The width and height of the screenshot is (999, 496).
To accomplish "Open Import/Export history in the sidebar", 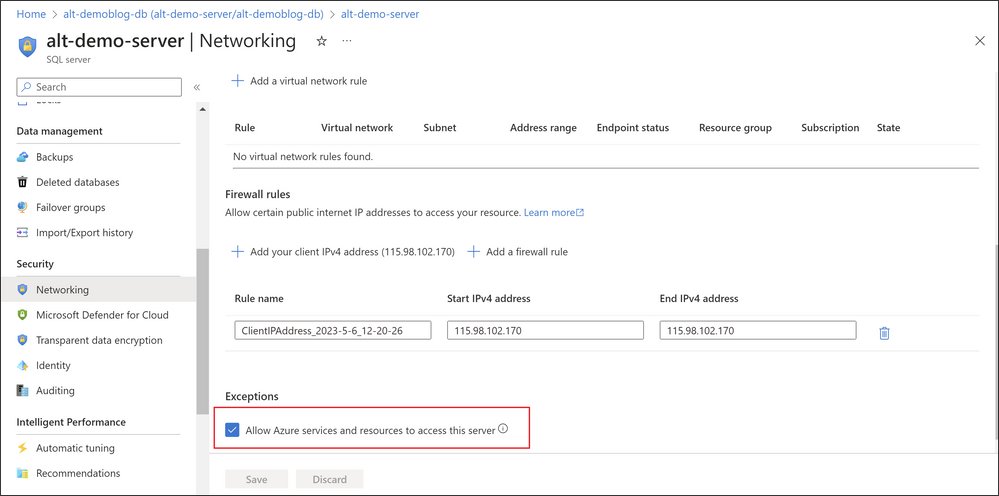I will [x=85, y=232].
